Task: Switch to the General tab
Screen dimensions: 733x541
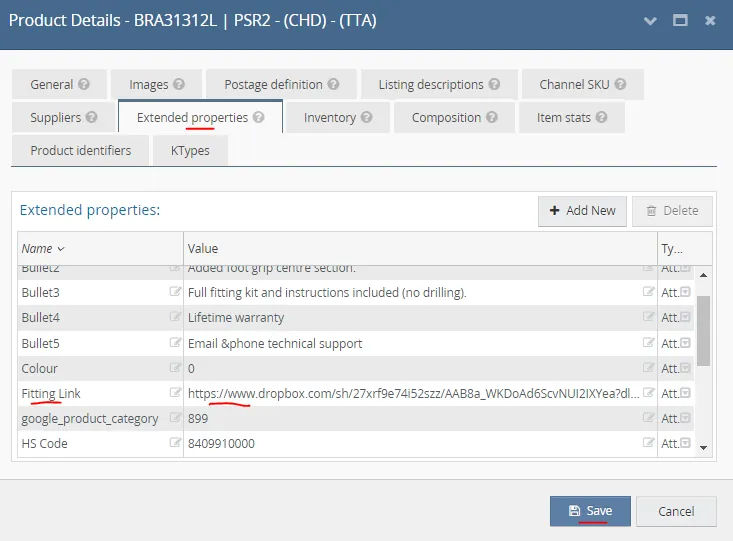Action: click(x=59, y=84)
